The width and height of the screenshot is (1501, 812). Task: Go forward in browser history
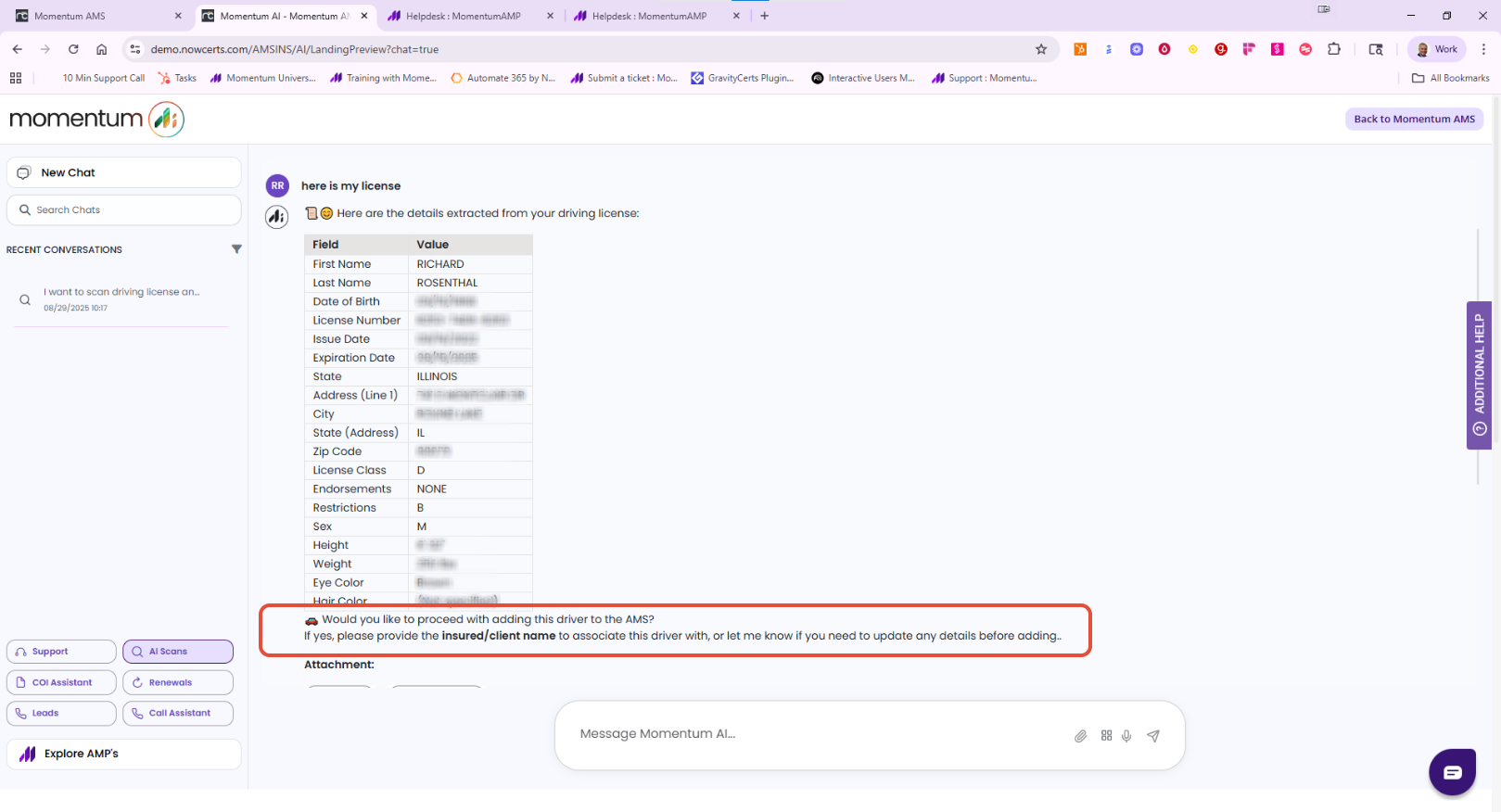[45, 49]
